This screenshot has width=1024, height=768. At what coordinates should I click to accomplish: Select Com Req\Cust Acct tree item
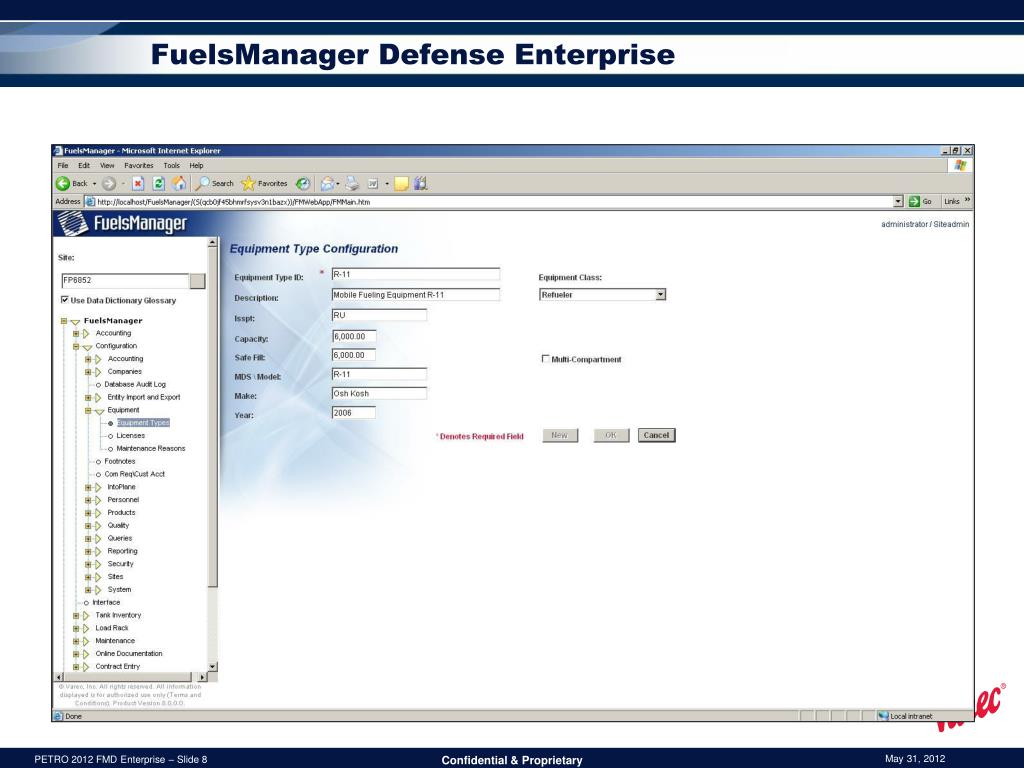point(135,474)
